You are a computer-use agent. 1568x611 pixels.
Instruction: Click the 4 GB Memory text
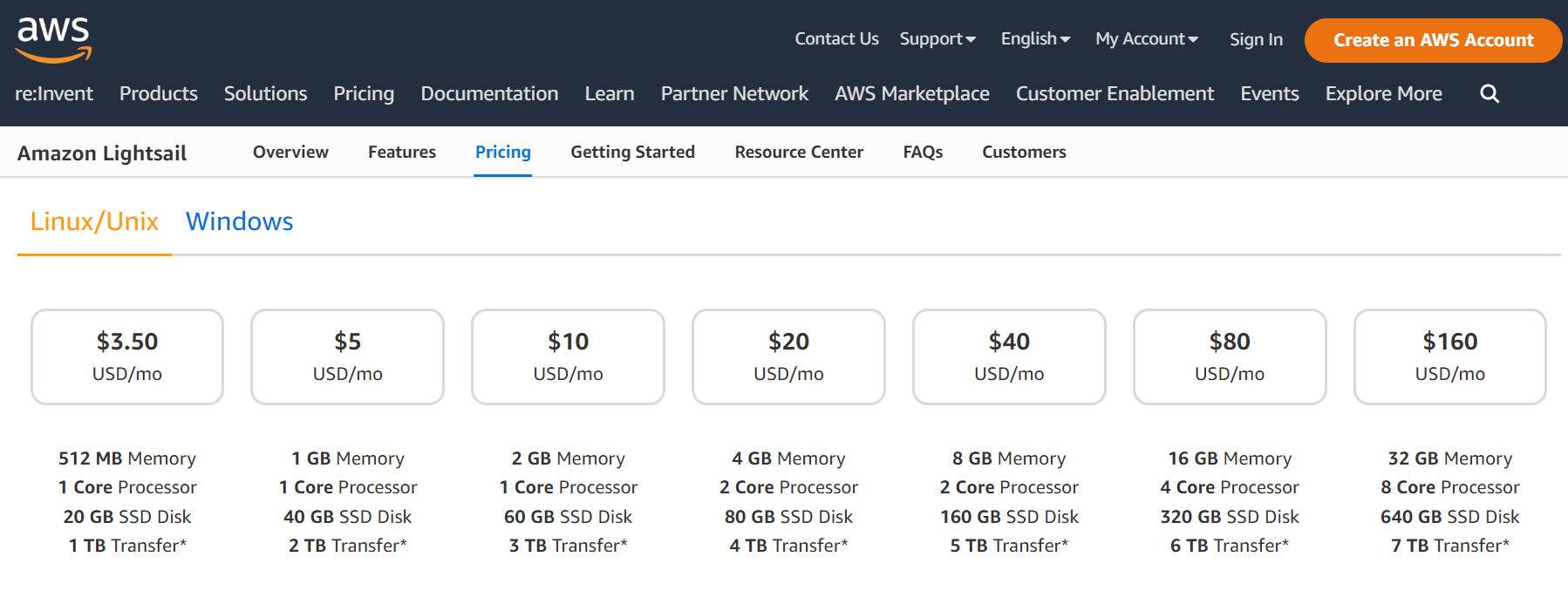[x=789, y=458]
